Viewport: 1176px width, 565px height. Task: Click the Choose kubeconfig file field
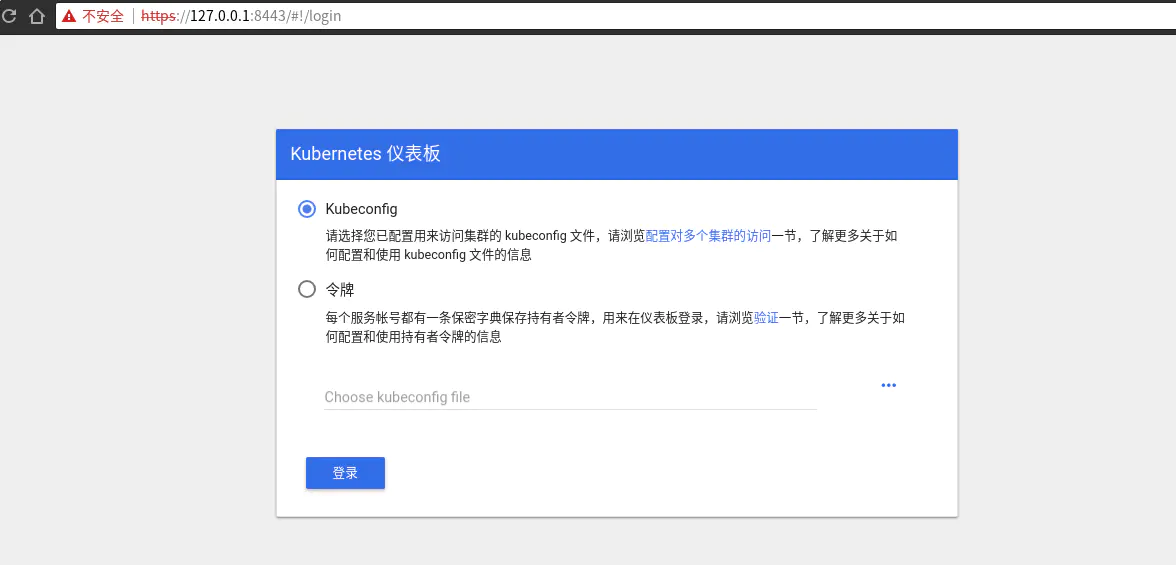point(570,397)
